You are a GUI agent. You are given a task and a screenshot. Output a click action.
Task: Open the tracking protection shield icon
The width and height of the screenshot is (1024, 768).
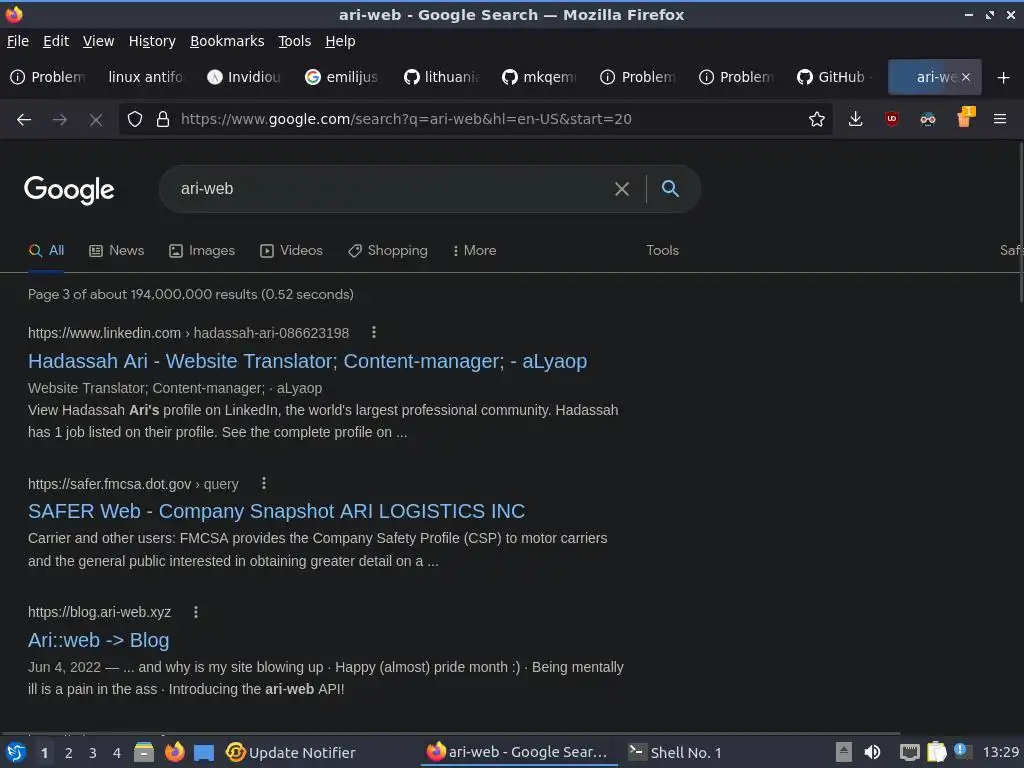pyautogui.click(x=135, y=119)
